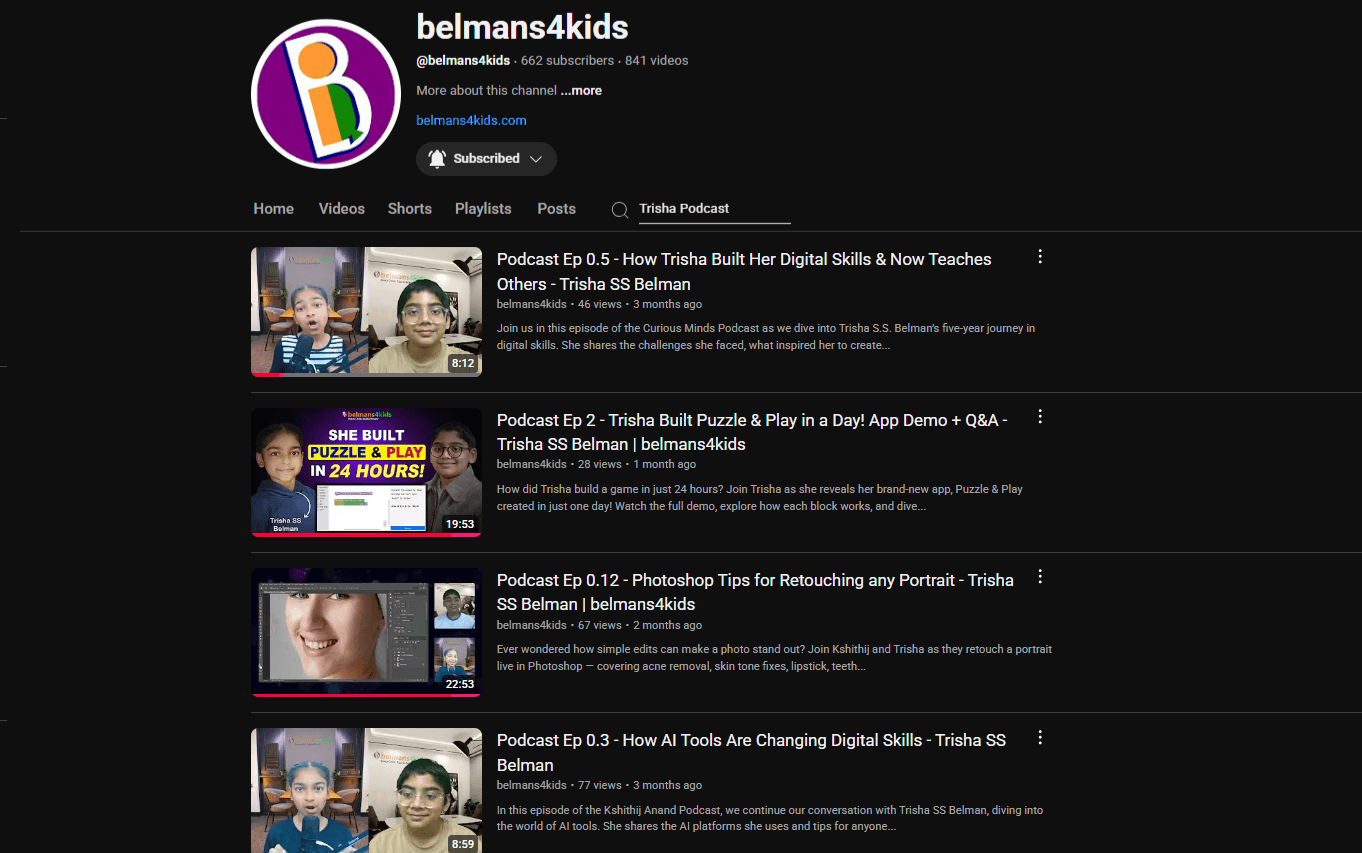This screenshot has width=1362, height=853.
Task: Click the belmans4kids channel logo
Action: (x=326, y=93)
